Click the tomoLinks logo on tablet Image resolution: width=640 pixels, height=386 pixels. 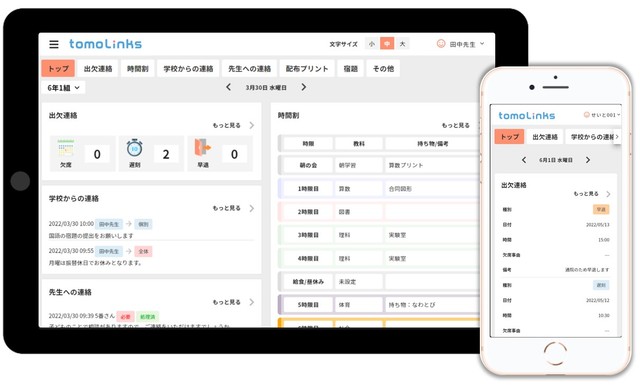point(105,44)
